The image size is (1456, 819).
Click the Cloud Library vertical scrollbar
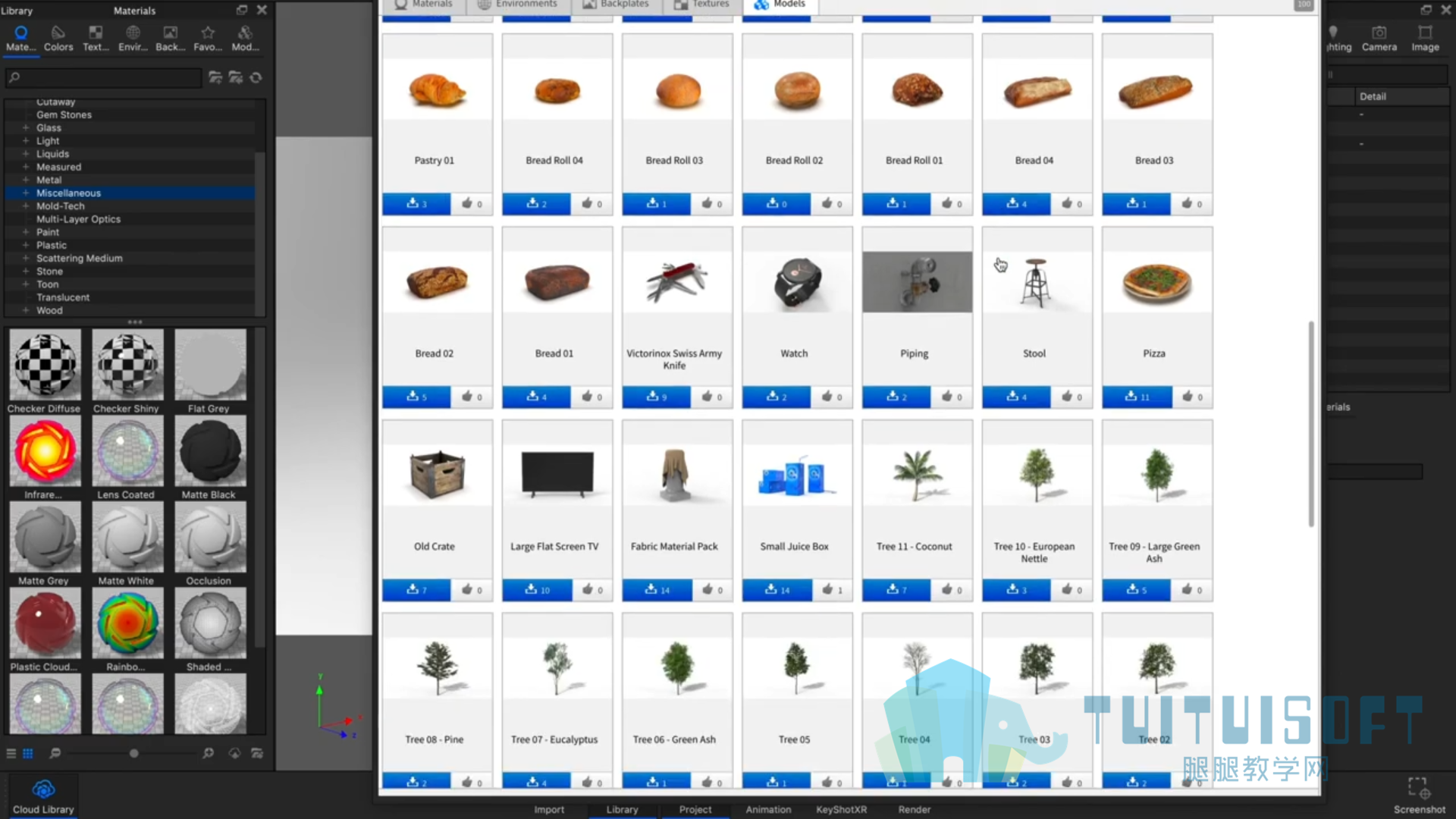click(1310, 424)
